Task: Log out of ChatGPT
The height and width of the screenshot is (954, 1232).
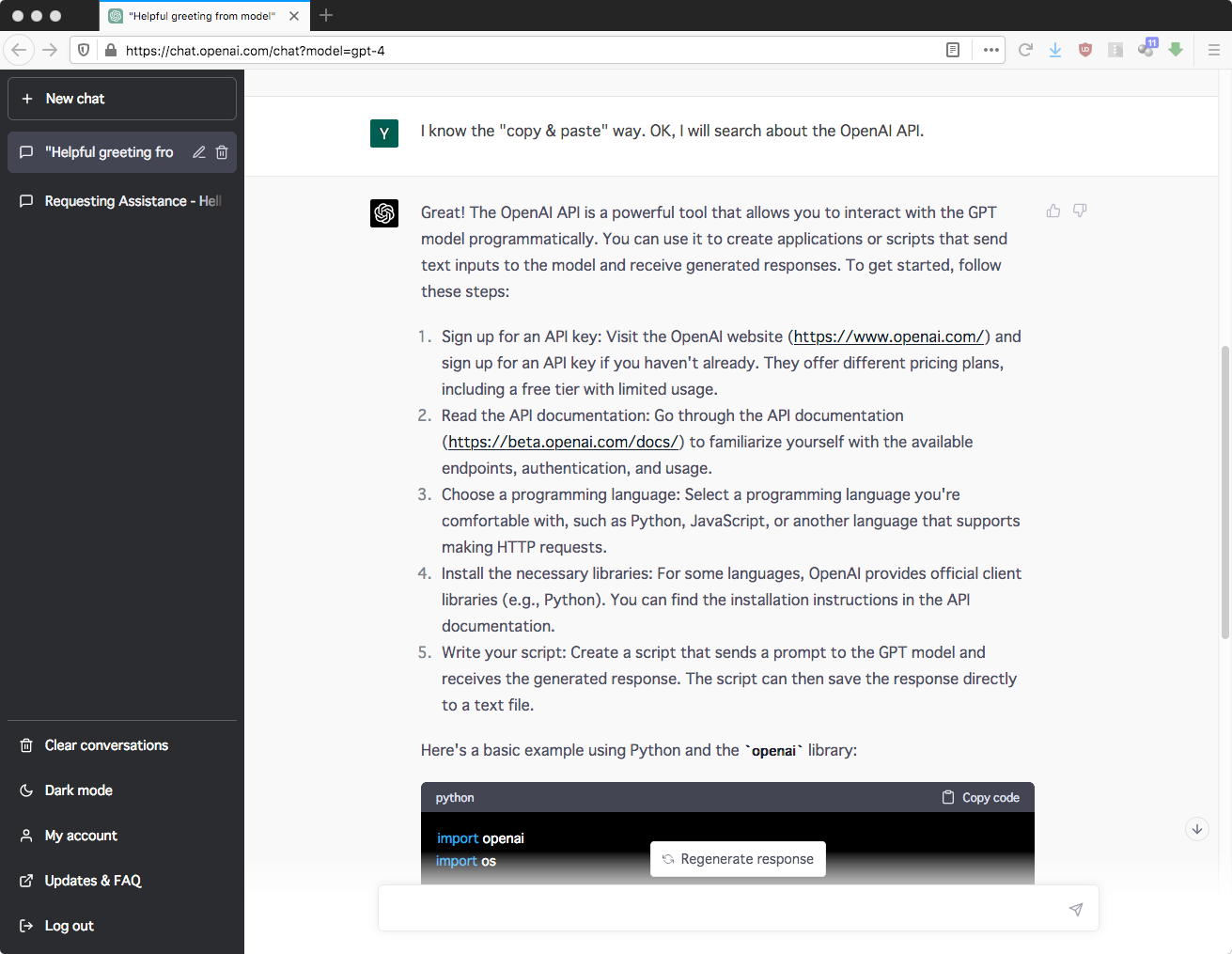Action: tap(122, 926)
